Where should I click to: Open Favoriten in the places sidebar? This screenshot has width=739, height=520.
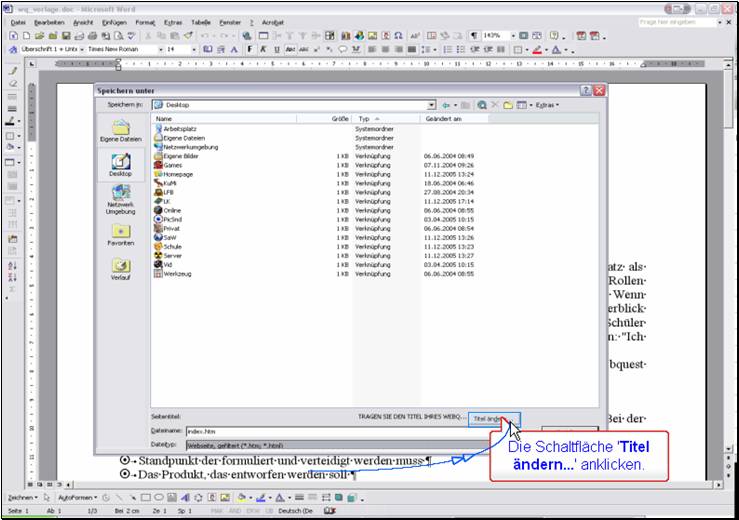pos(120,234)
